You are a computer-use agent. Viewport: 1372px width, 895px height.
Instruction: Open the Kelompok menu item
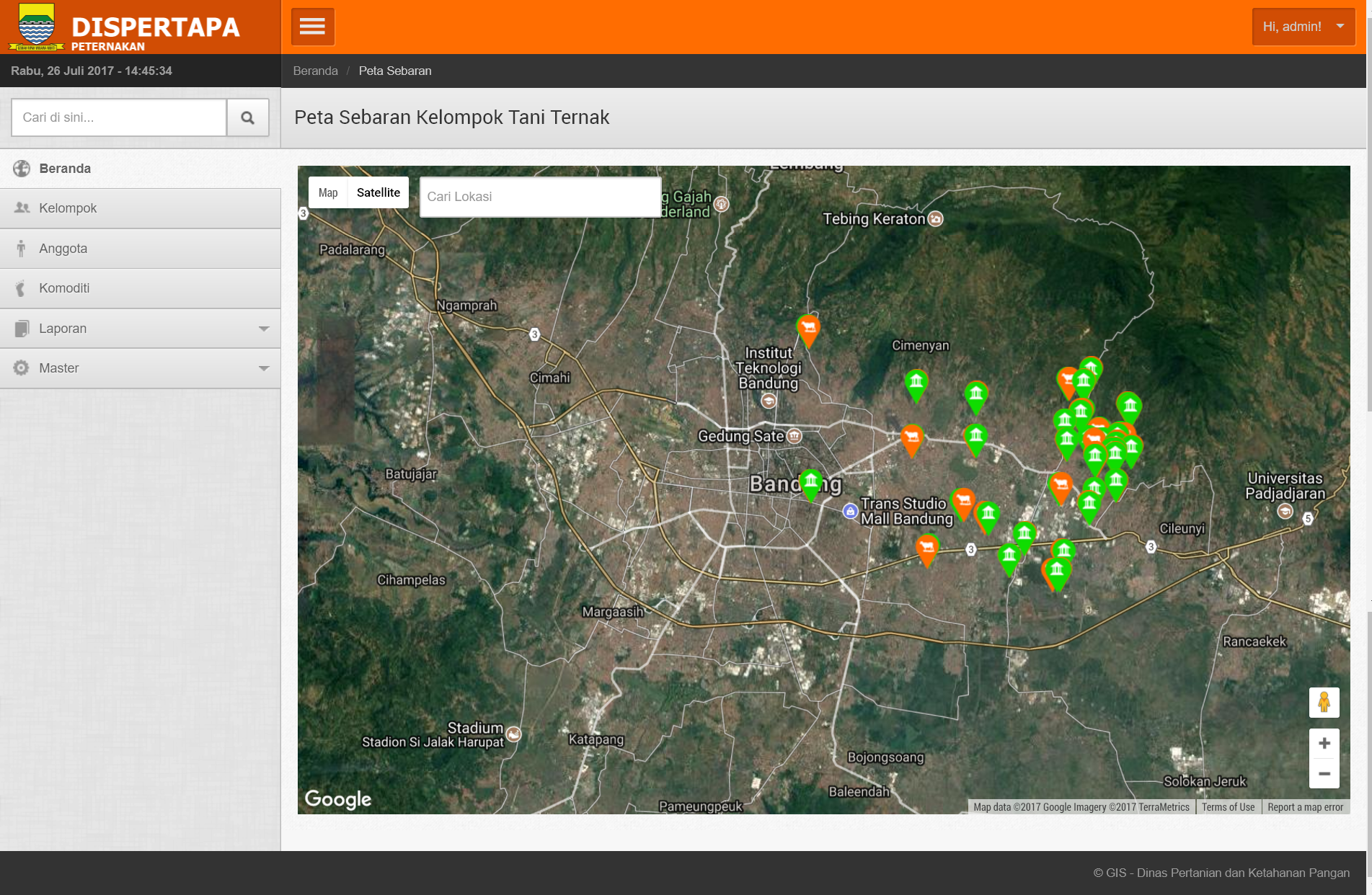[68, 208]
